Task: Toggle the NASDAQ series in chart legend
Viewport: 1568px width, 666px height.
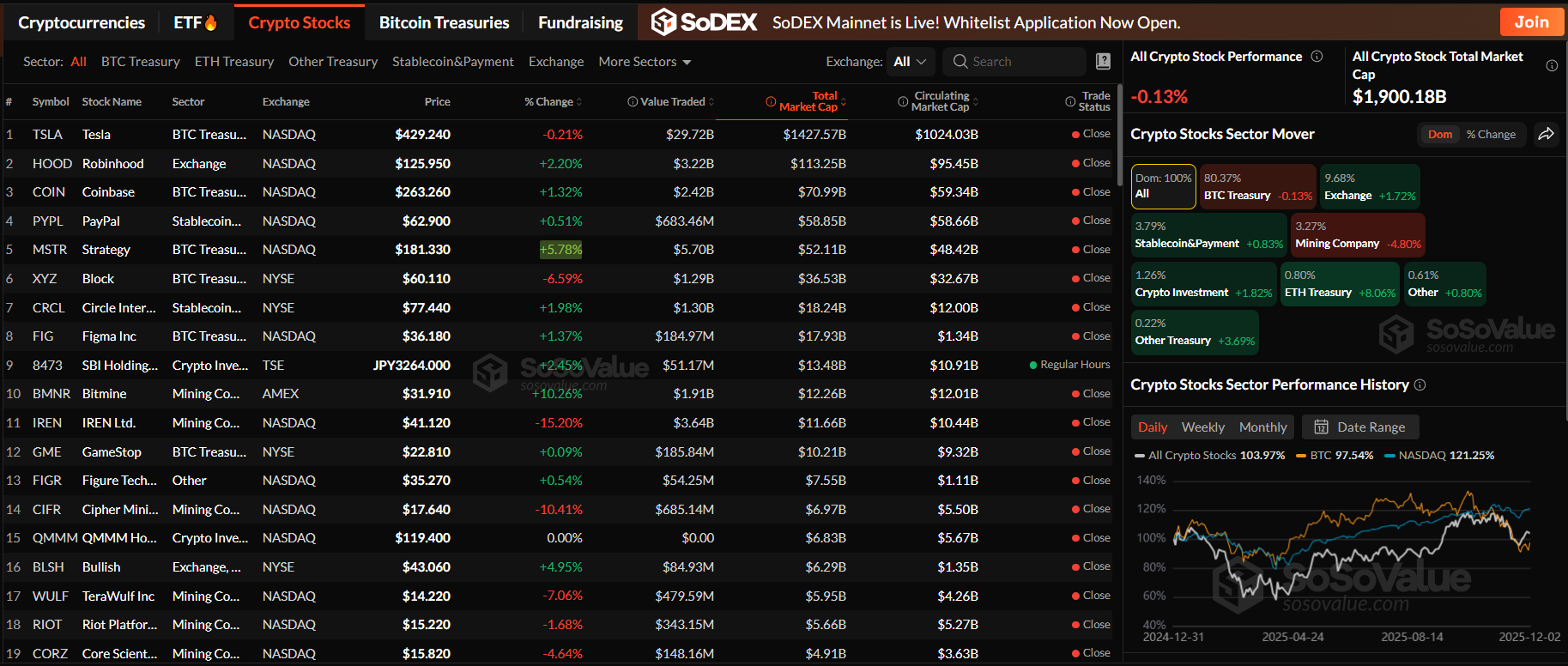Action: point(1438,456)
